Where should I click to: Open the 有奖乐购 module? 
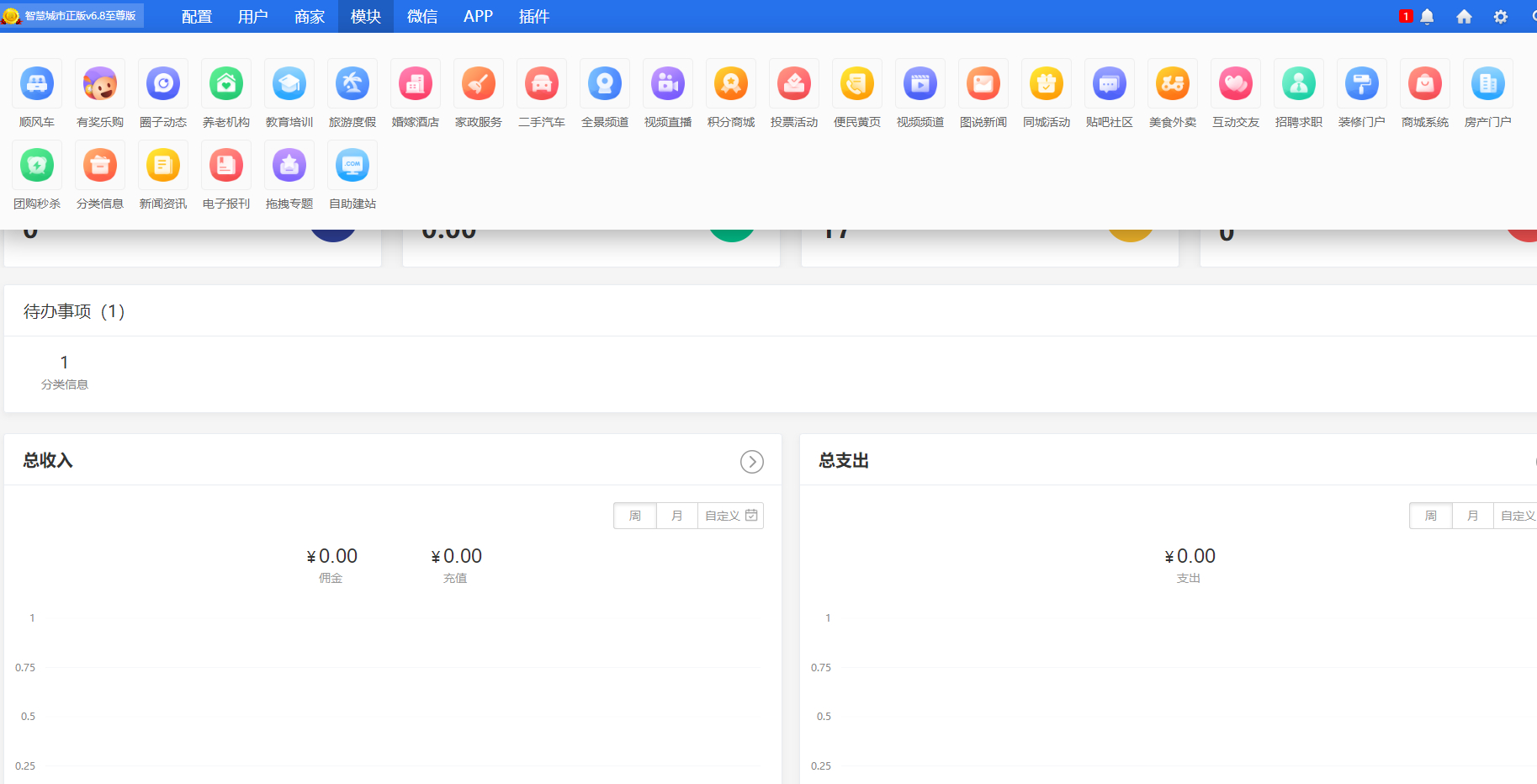[100, 94]
